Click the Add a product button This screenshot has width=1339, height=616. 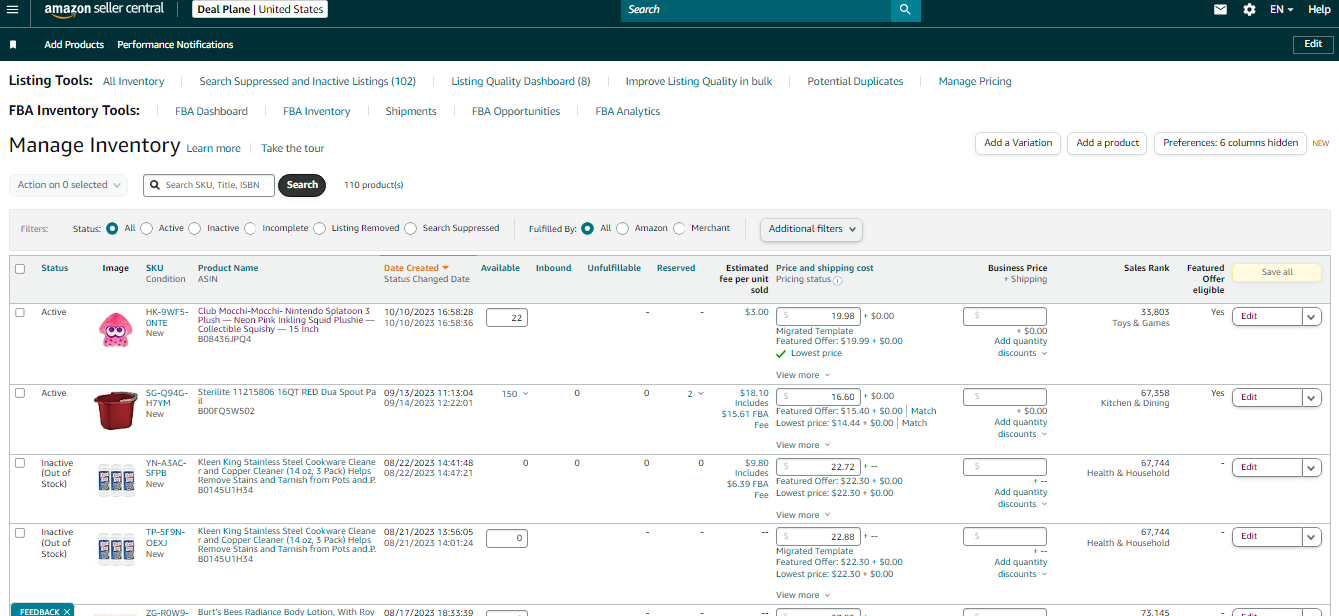(1107, 143)
